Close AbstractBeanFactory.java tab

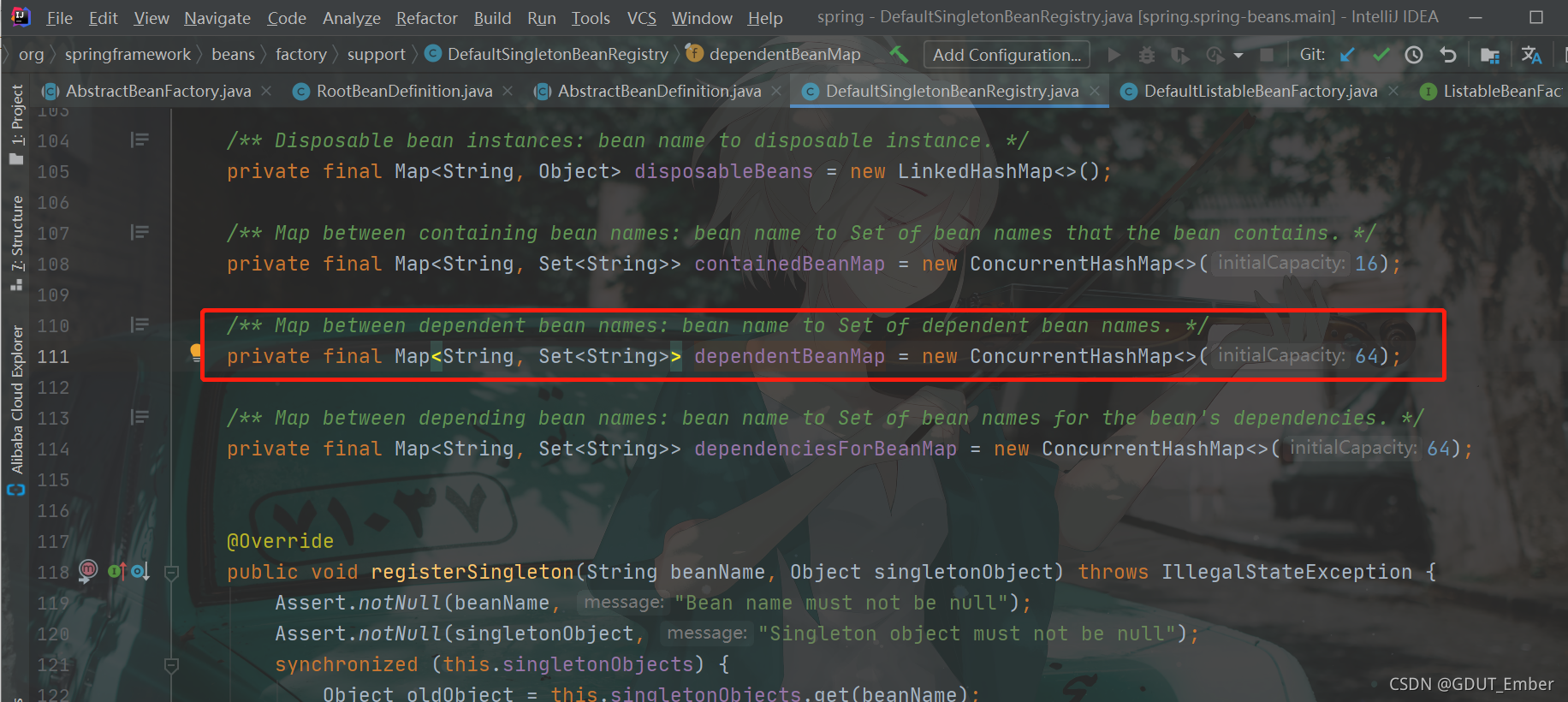pos(266,91)
